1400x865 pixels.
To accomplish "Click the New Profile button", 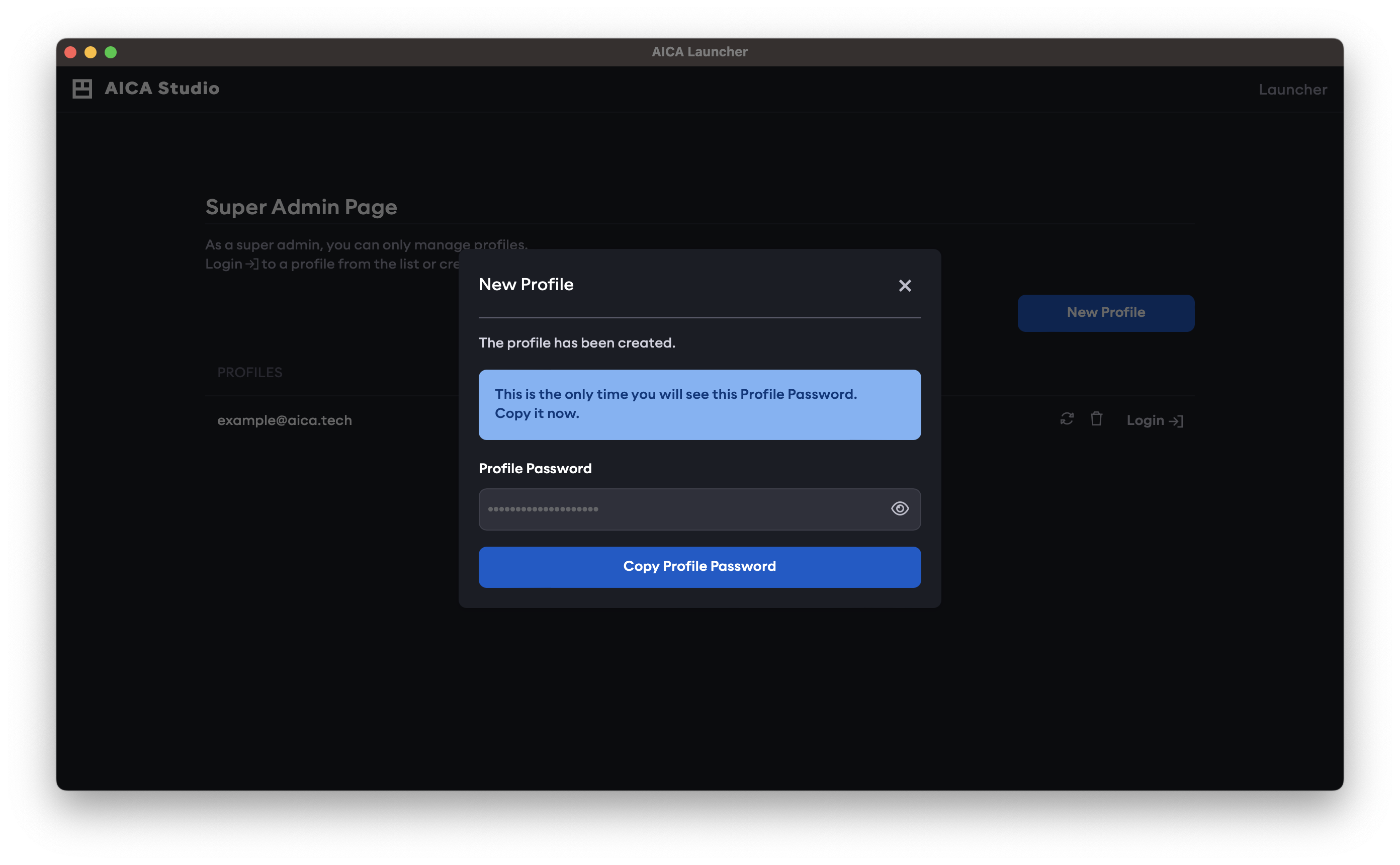I will click(1105, 313).
